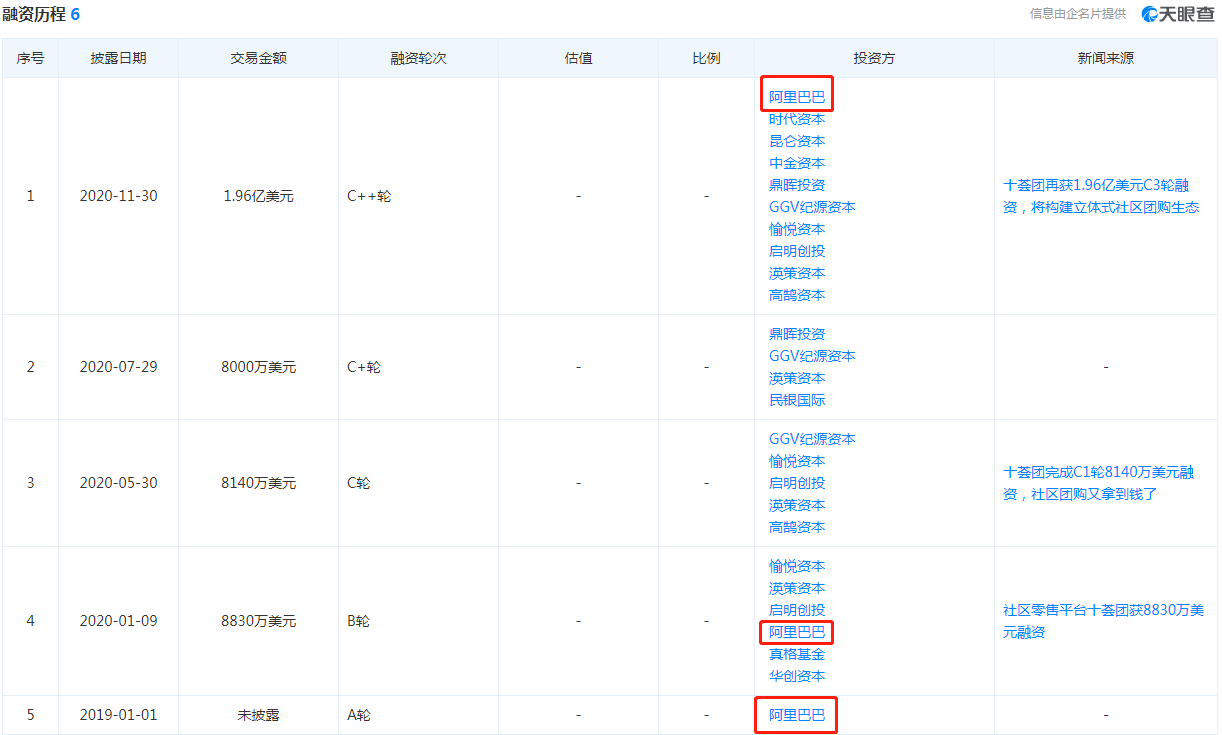The width and height of the screenshot is (1222, 735).
Task: Open 阿里巴巴 in the B轮 row
Action: pyautogui.click(x=797, y=632)
